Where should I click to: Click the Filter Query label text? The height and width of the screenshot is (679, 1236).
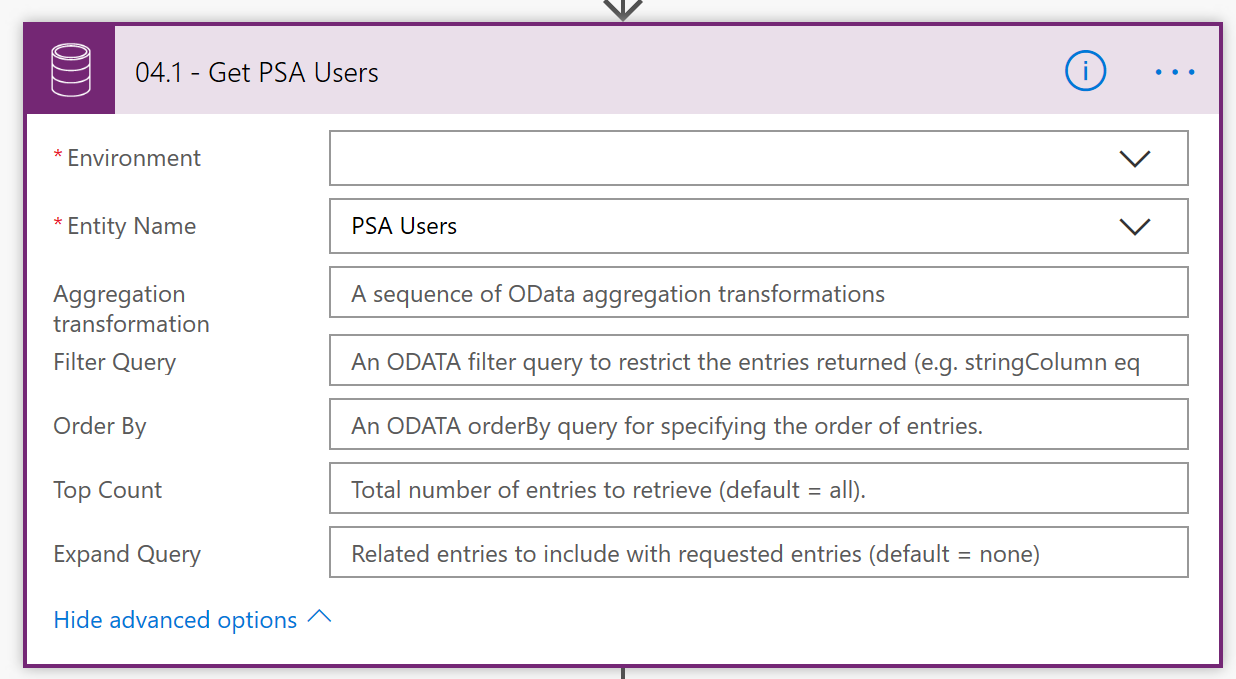pyautogui.click(x=114, y=362)
